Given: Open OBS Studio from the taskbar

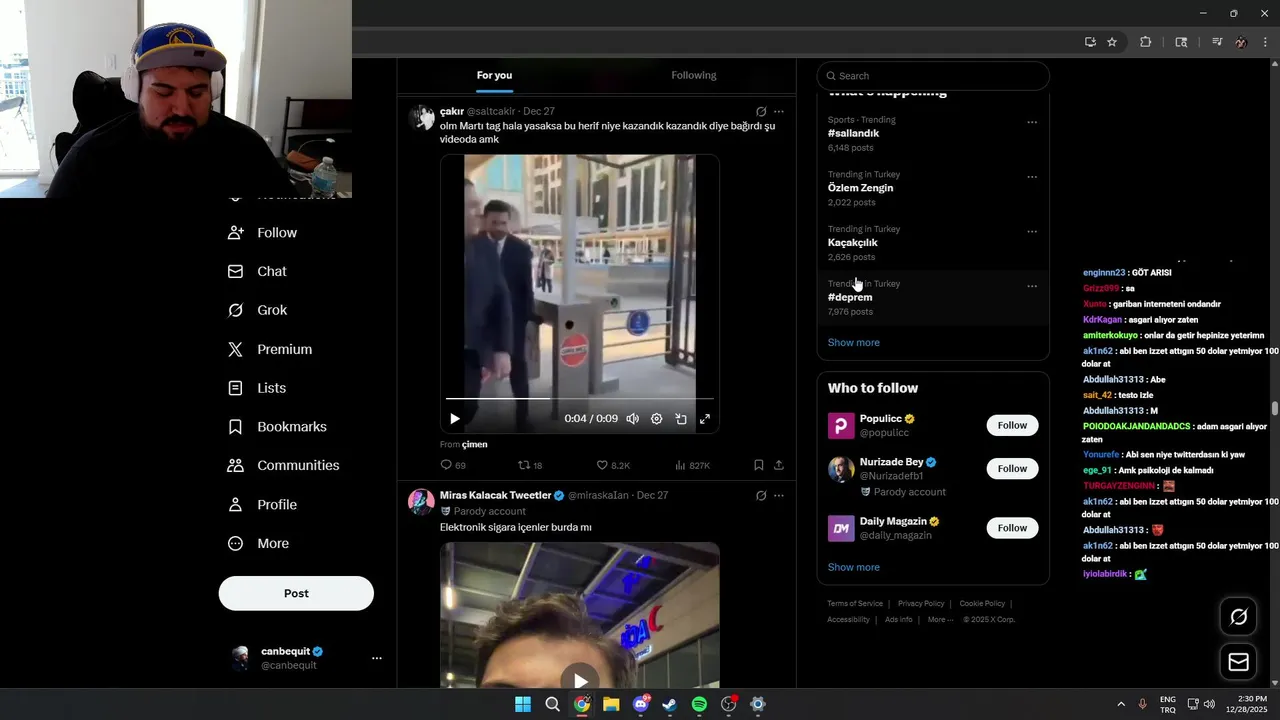Looking at the screenshot, I should coord(729,705).
